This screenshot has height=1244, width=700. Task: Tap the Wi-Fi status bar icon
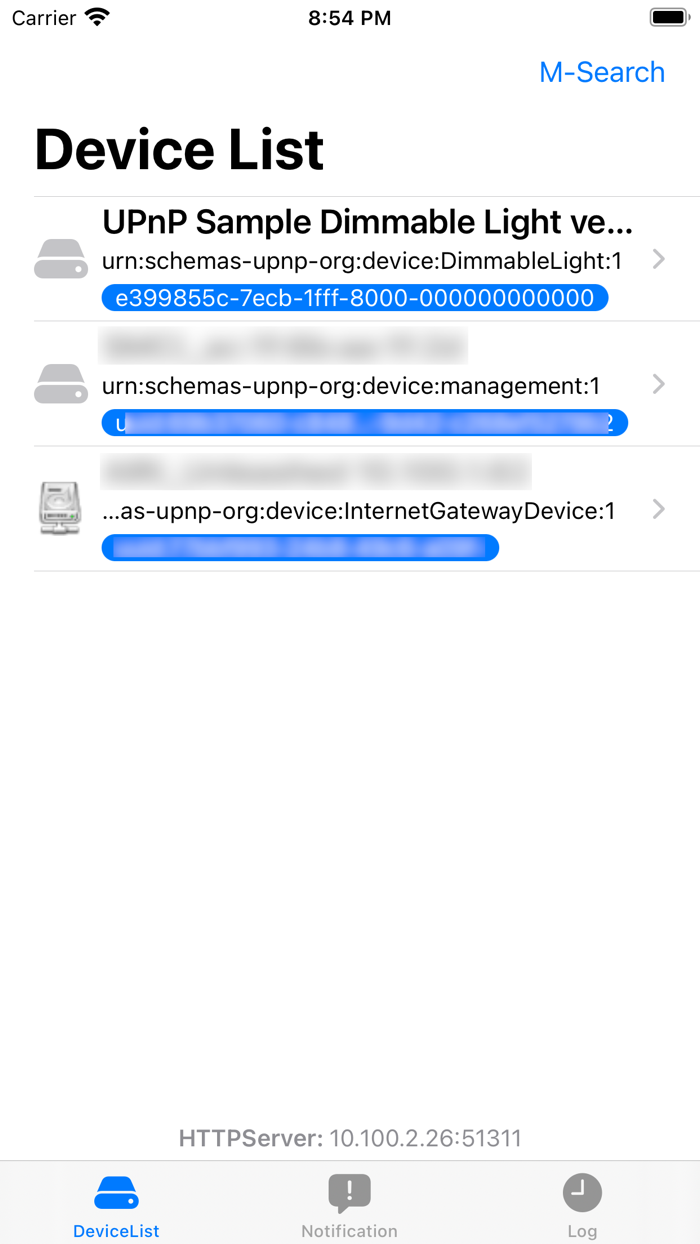pos(93,16)
